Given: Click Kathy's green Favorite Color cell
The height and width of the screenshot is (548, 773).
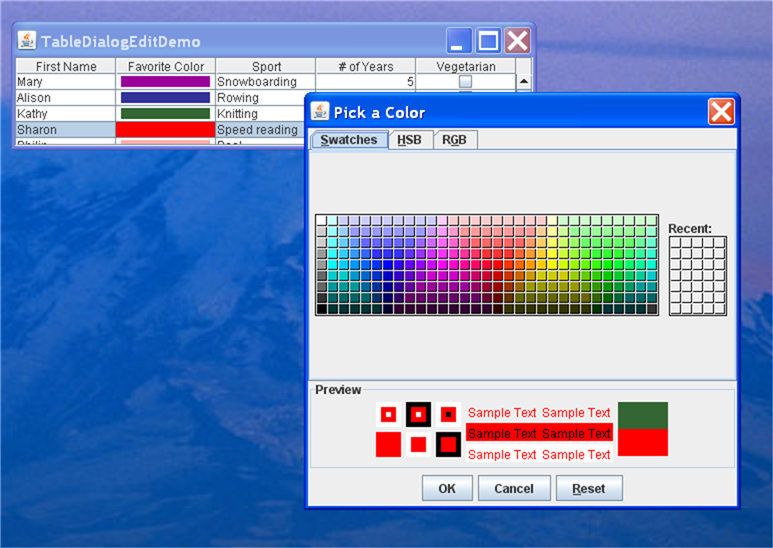Looking at the screenshot, I should [165, 113].
